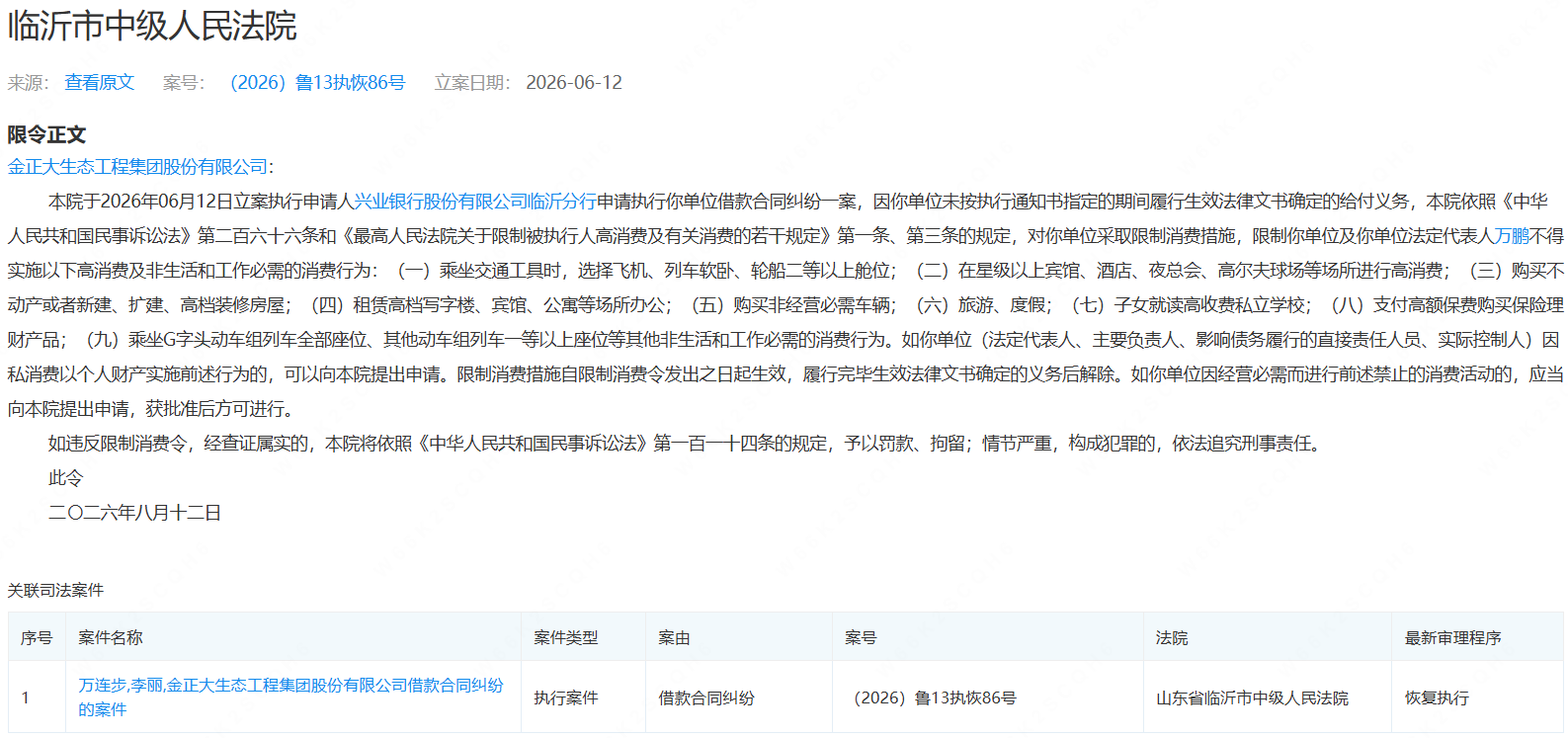The width and height of the screenshot is (1568, 738).
Task: Select the 关联司法案件 section heading
Action: tap(55, 591)
